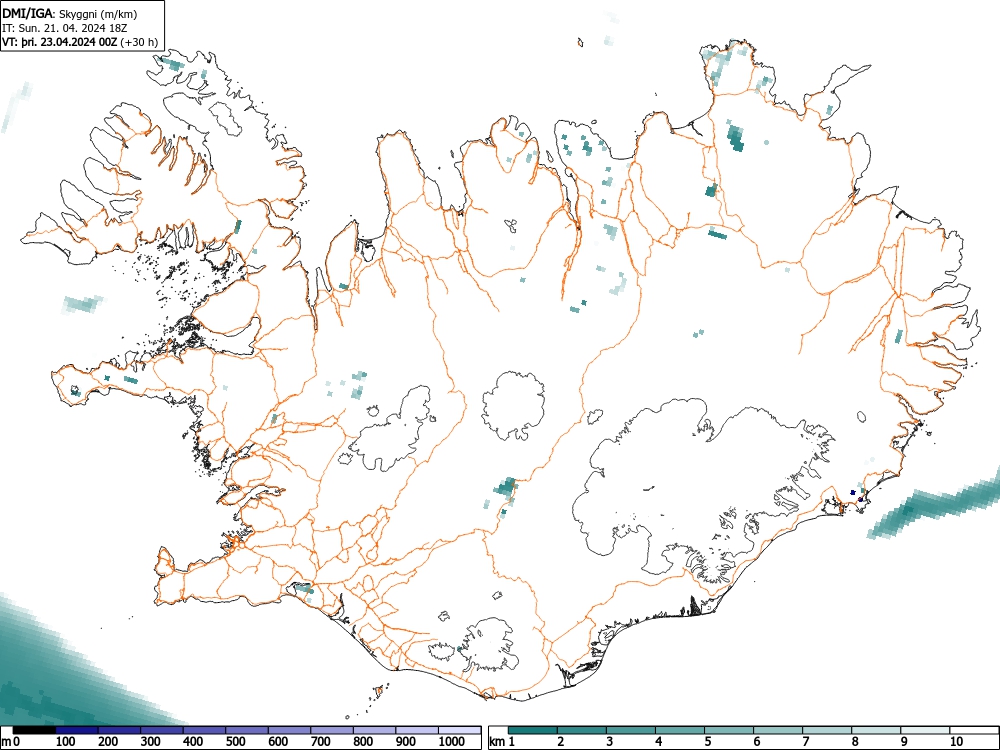Click the "(+30 h)" forecast offset text
The height and width of the screenshot is (750, 1000).
pos(139,42)
